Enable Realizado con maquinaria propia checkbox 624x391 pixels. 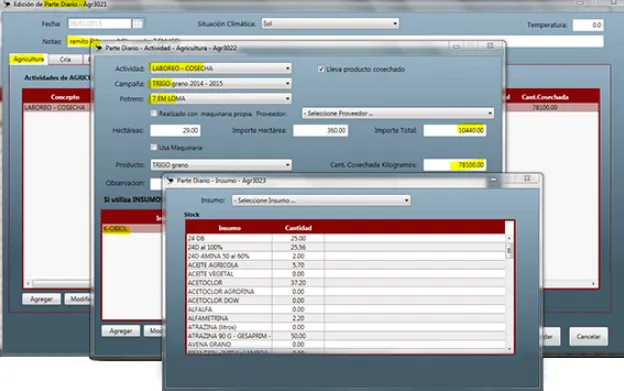tap(154, 113)
